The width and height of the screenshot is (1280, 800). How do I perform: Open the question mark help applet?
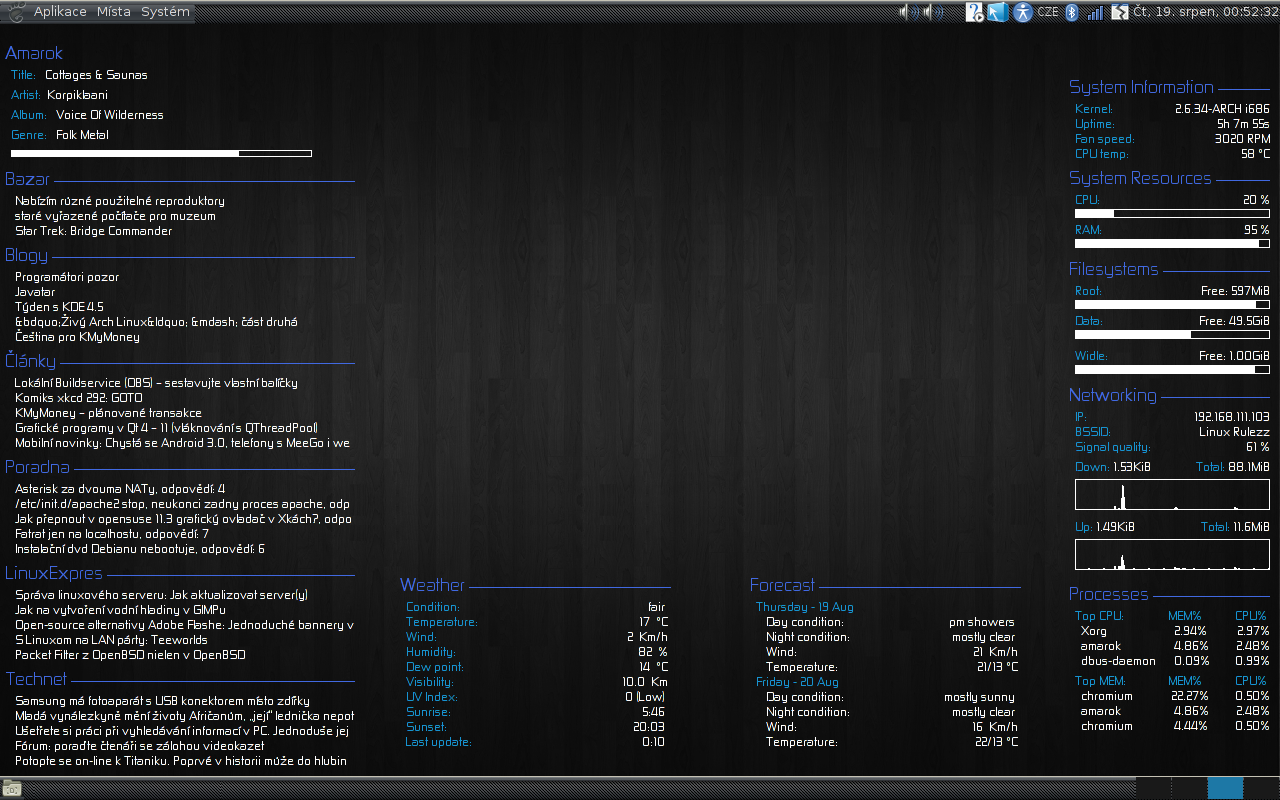(974, 12)
